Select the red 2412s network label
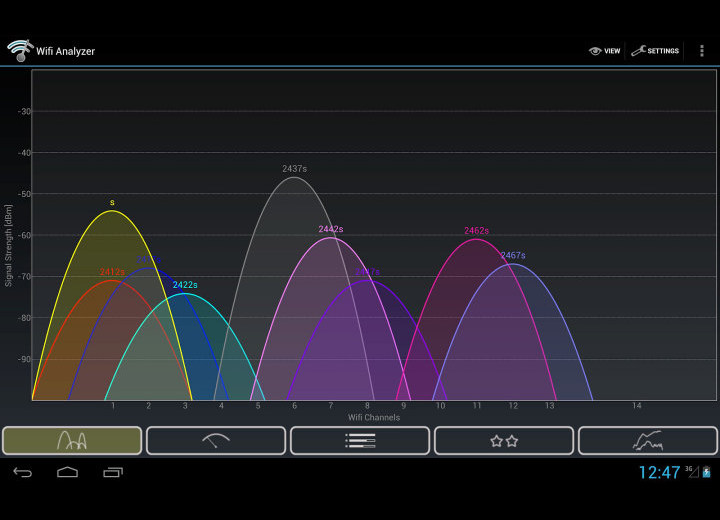The image size is (720, 520). tap(112, 272)
